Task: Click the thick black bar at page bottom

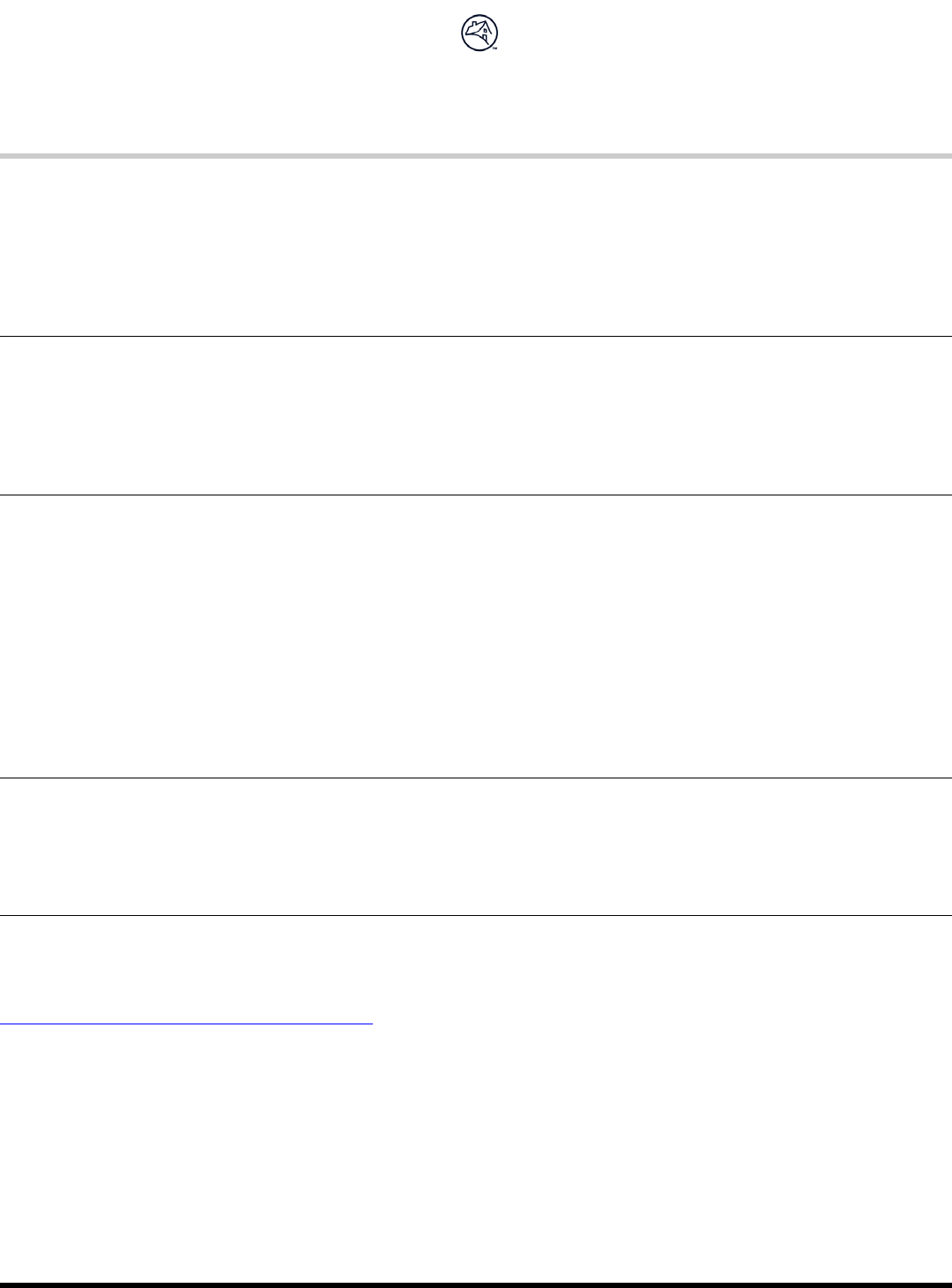Action: click(476, 1284)
